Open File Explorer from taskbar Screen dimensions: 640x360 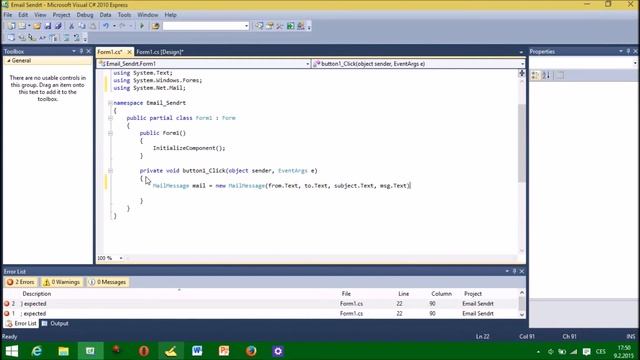coord(63,351)
